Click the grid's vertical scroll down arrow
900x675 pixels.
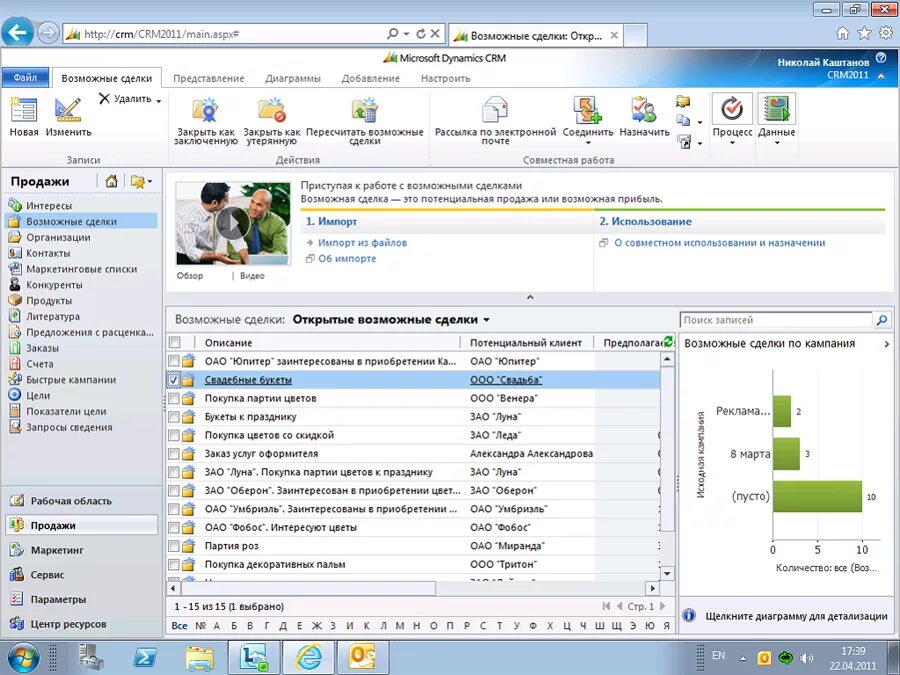tap(667, 573)
